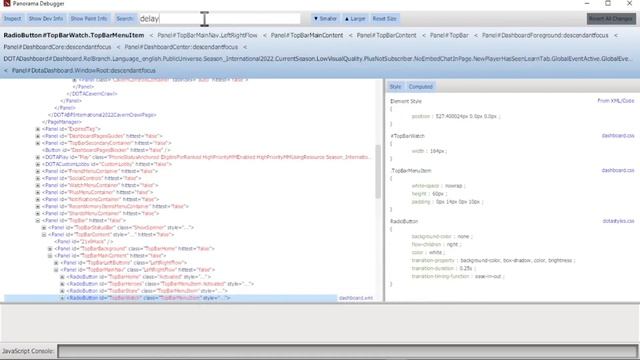This screenshot has width=640, height=360.
Task: Click Revert All Changes button
Action: click(611, 19)
